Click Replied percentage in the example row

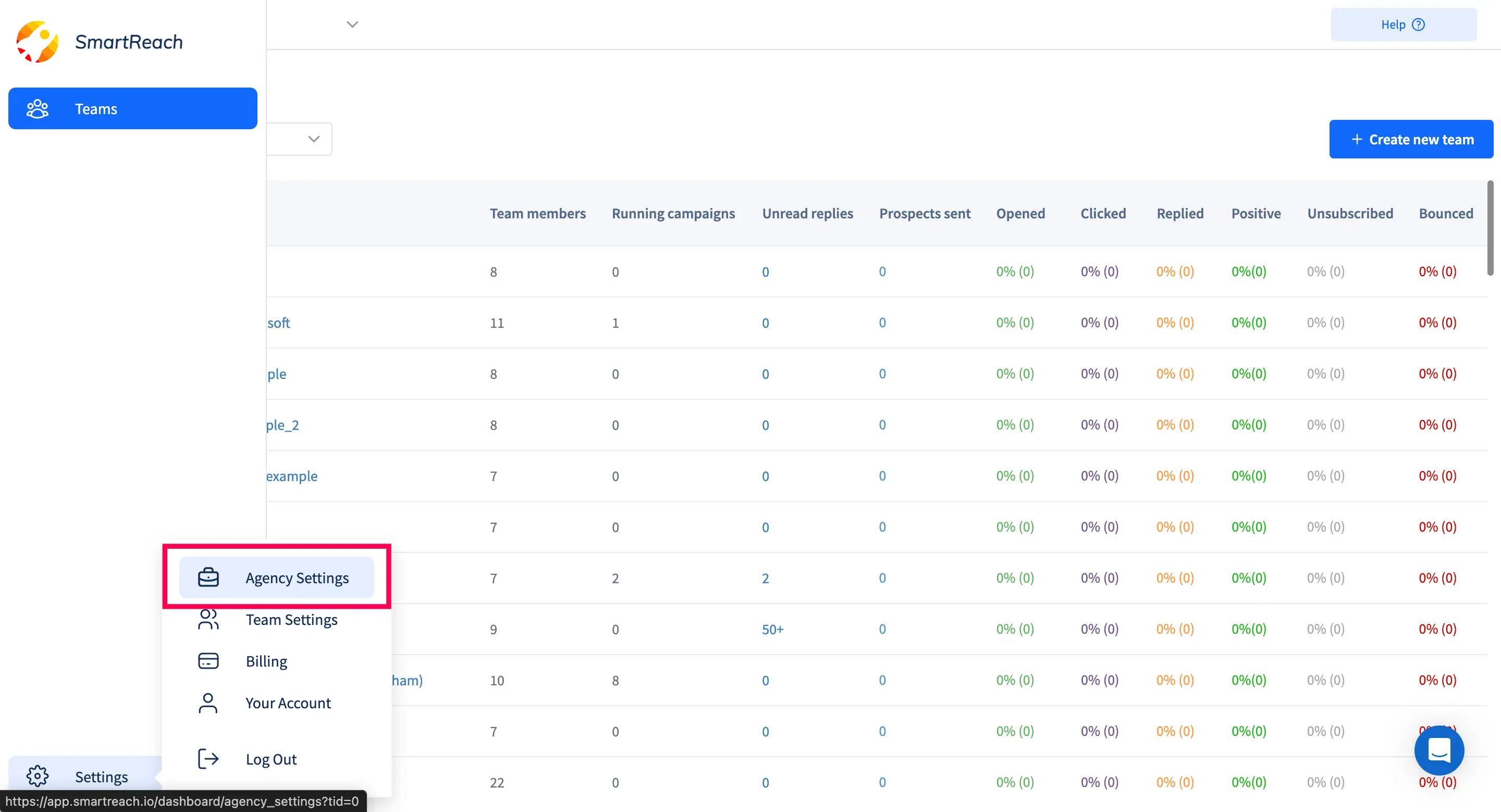coord(1175,476)
